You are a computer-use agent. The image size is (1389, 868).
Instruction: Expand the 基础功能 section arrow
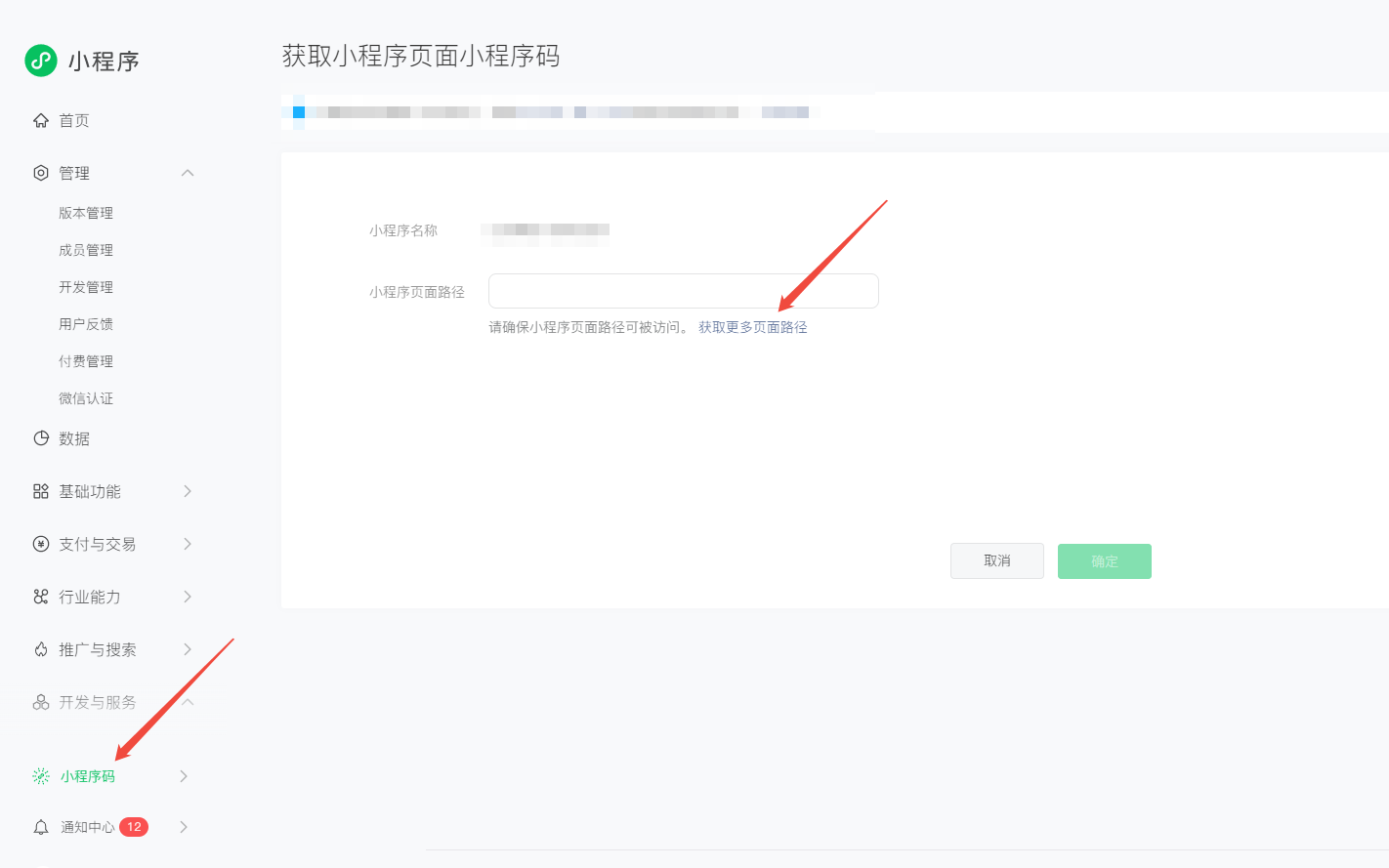[x=188, y=491]
